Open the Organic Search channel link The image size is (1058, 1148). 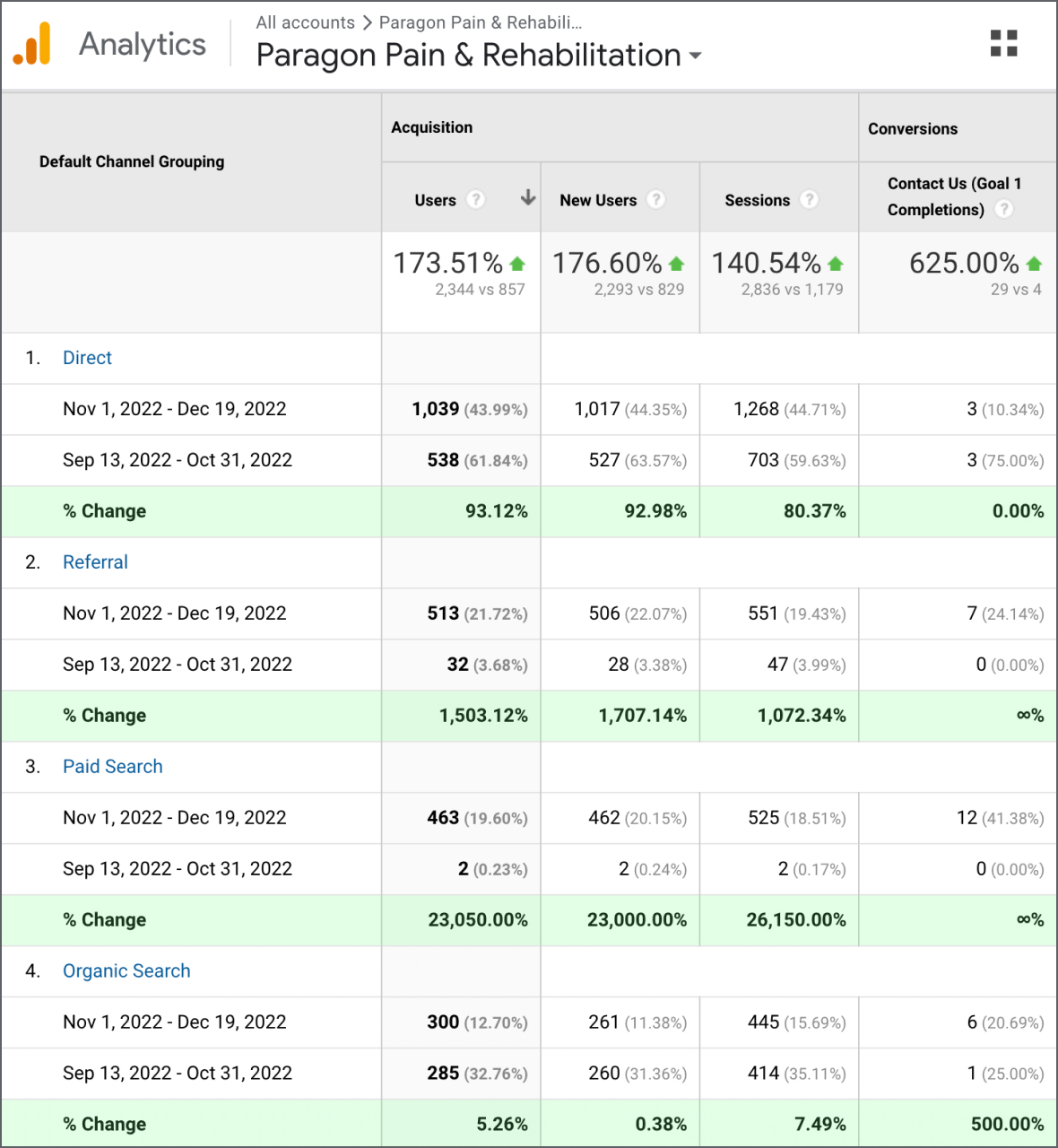click(126, 971)
